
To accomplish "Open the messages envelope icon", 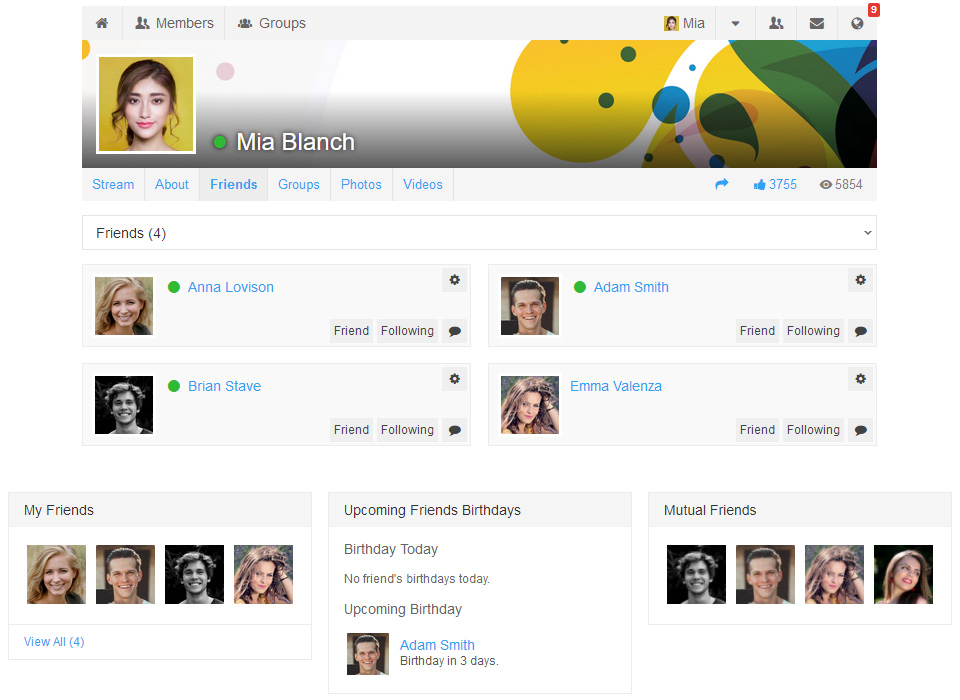I will click(x=816, y=23).
